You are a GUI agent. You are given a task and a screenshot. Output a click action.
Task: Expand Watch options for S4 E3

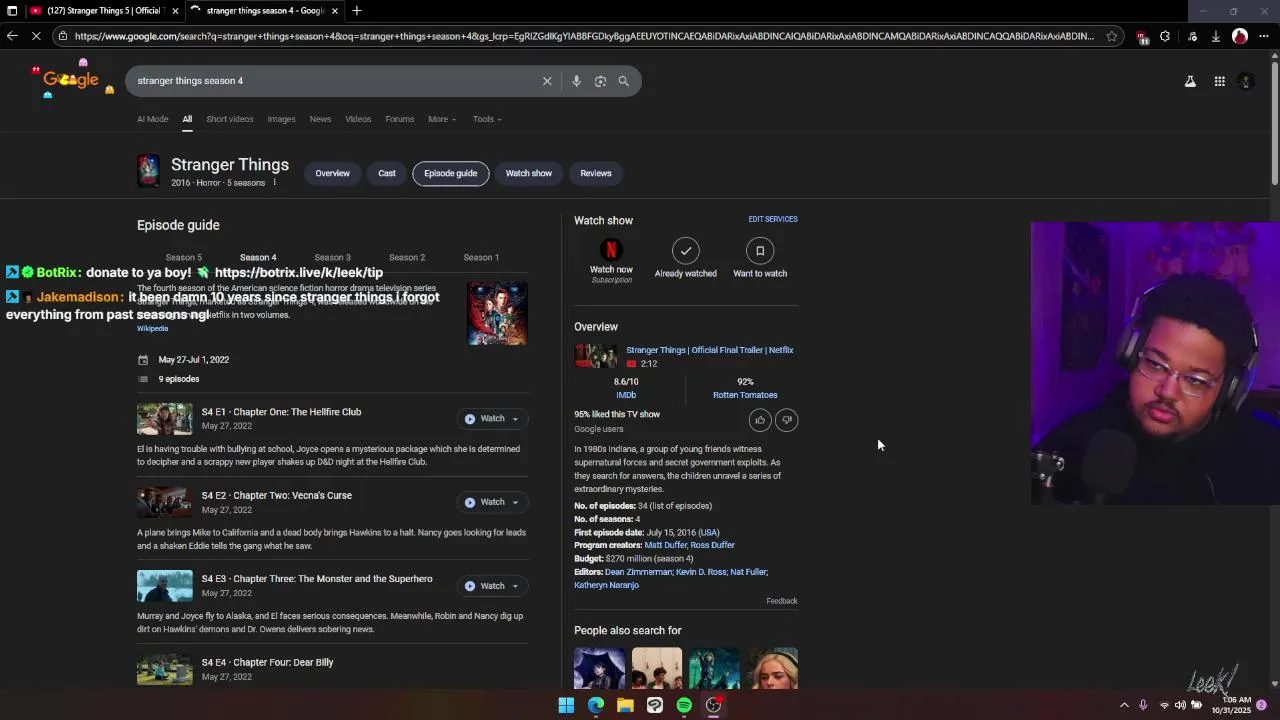coord(515,586)
